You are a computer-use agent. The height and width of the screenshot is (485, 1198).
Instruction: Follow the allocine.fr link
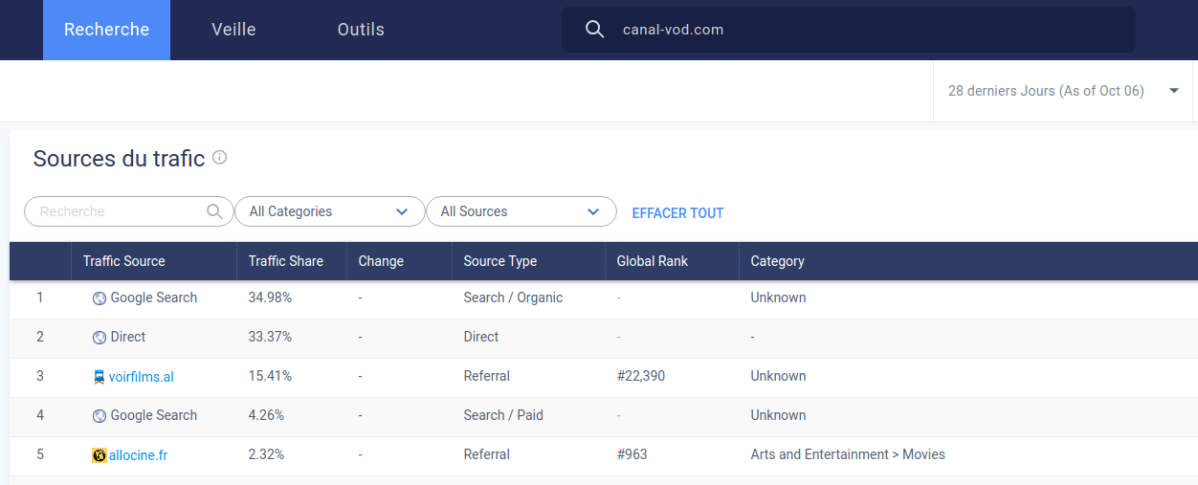click(138, 455)
